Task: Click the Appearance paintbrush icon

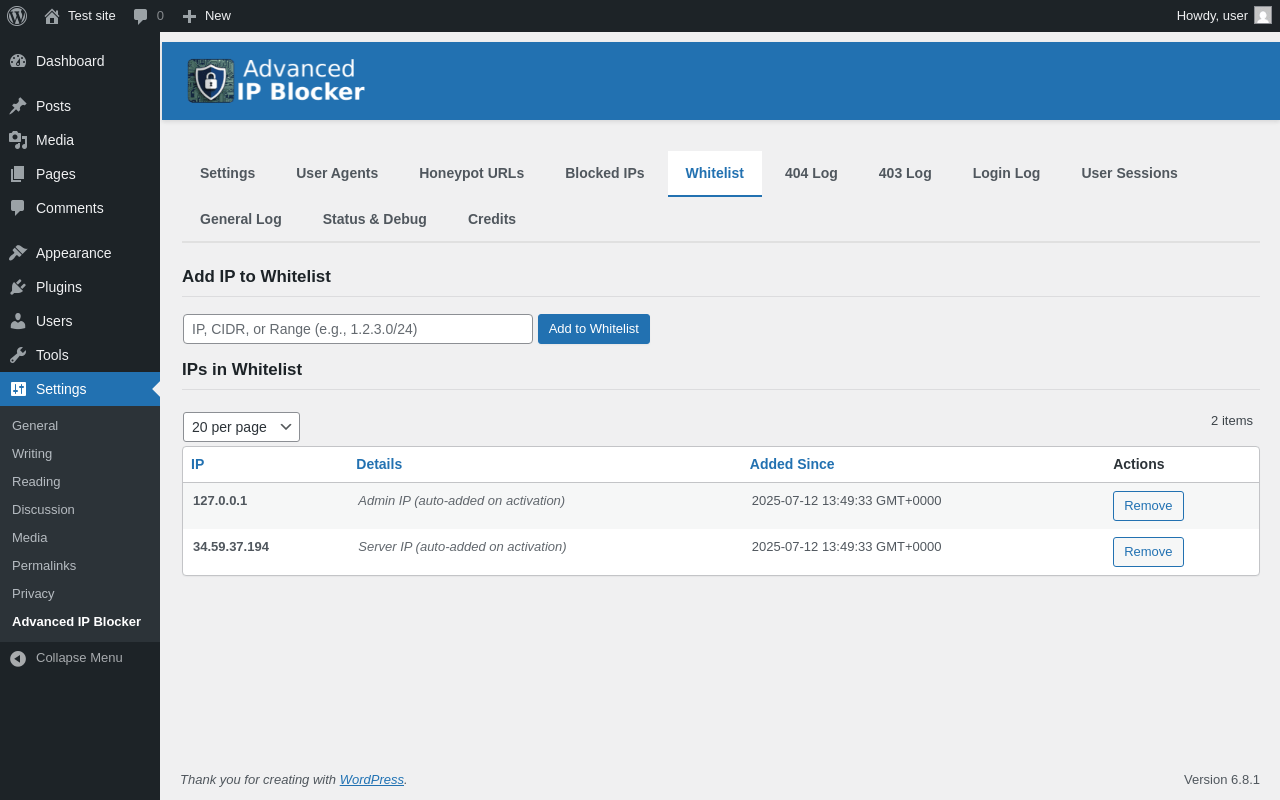Action: tap(18, 253)
